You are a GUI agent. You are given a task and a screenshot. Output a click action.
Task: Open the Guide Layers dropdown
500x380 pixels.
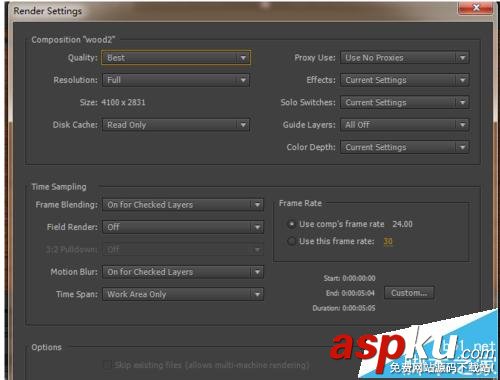405,125
